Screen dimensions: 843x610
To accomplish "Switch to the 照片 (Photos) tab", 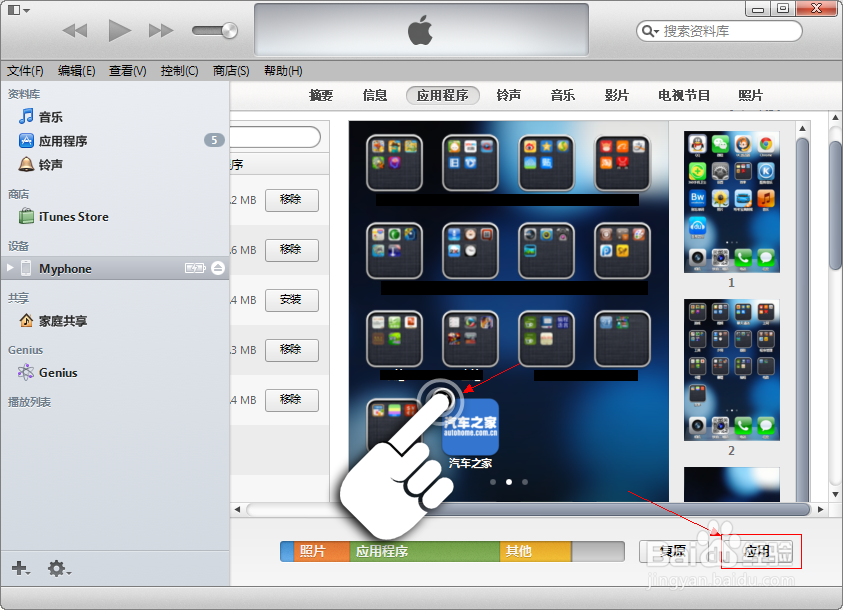I will tap(751, 96).
